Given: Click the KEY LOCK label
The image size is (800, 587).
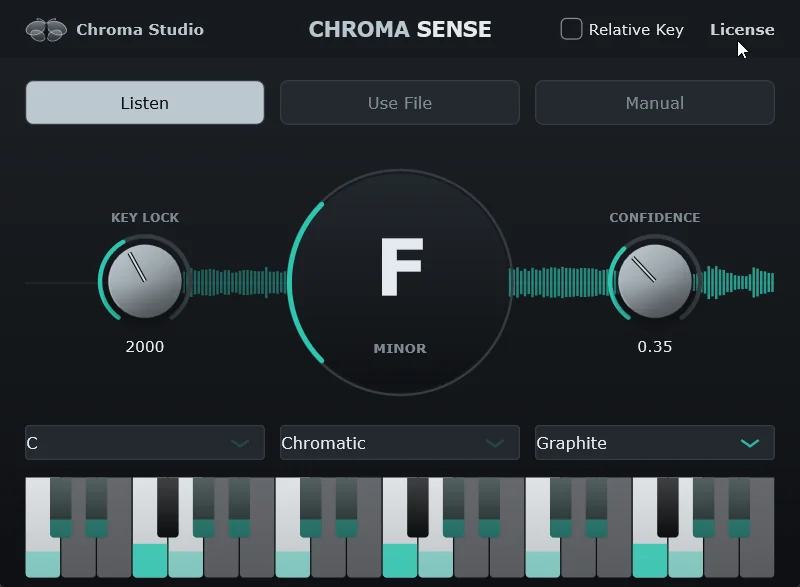Looking at the screenshot, I should 145,218.
